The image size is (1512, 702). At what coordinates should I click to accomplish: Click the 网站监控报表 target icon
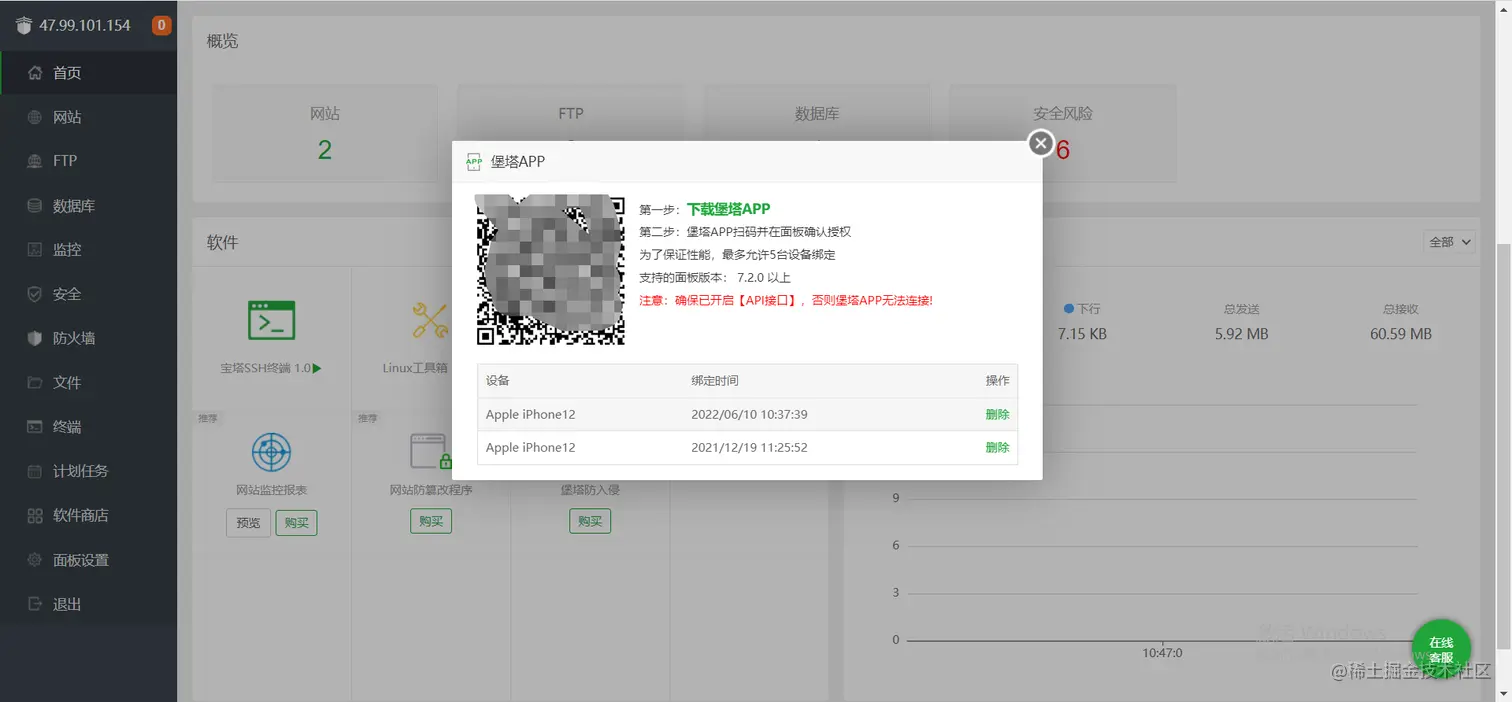271,452
